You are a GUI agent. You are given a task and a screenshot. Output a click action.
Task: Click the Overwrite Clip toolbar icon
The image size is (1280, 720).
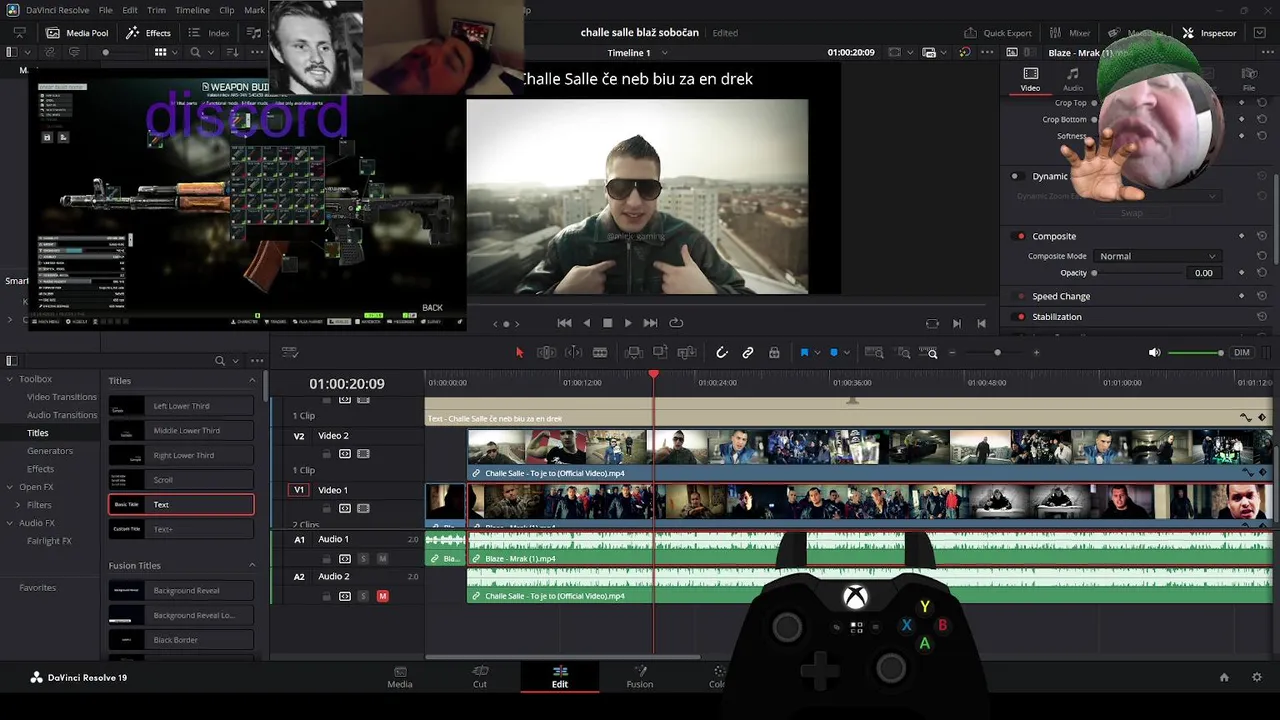pos(660,352)
